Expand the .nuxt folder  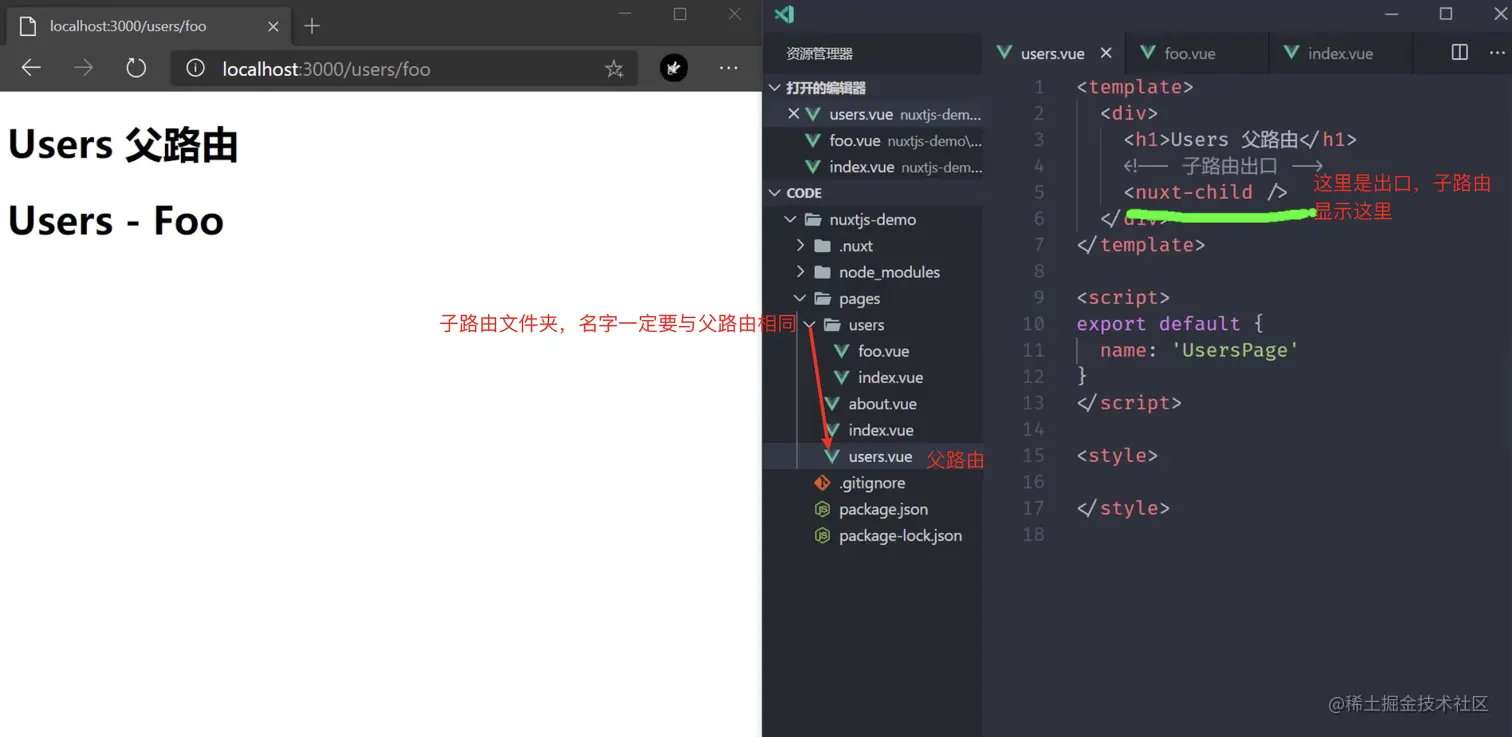point(800,246)
